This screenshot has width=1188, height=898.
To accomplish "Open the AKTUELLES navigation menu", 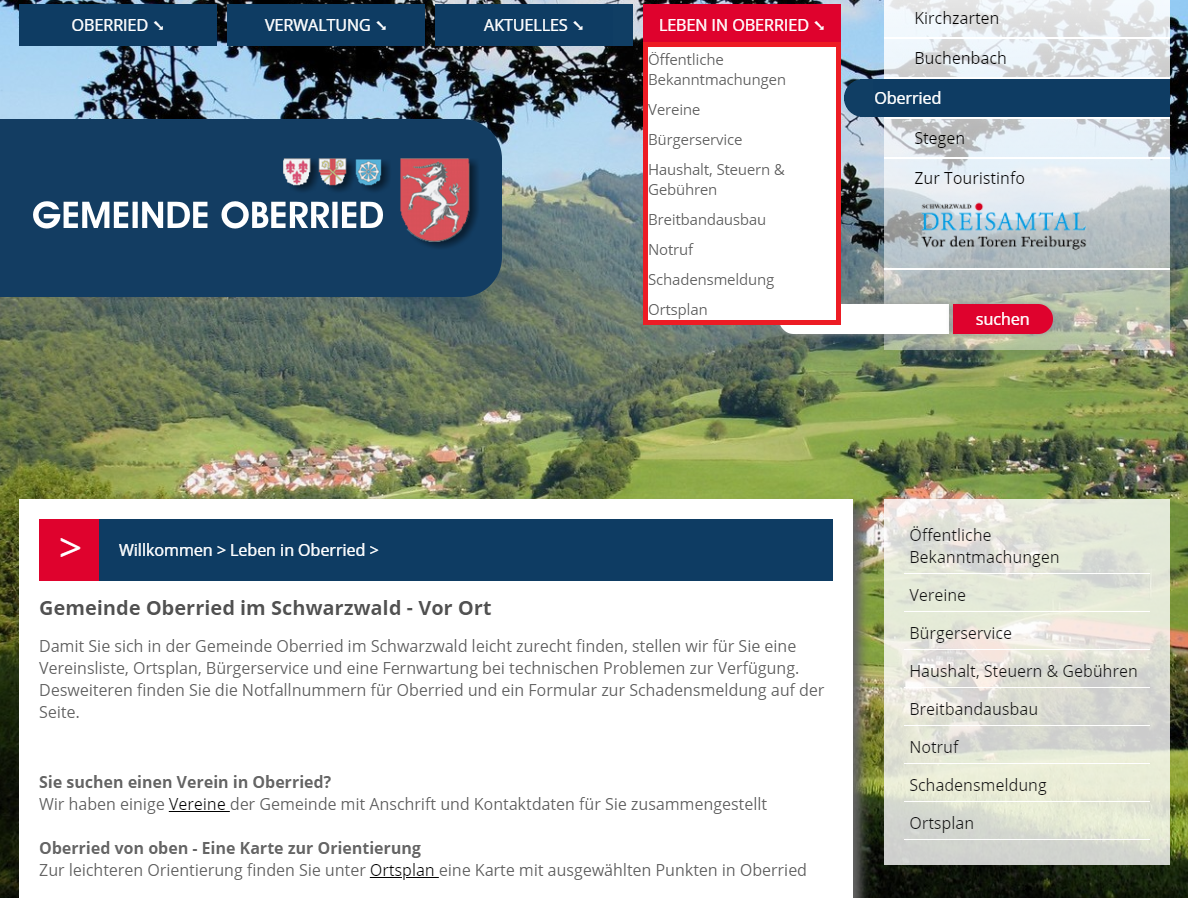I will point(533,25).
